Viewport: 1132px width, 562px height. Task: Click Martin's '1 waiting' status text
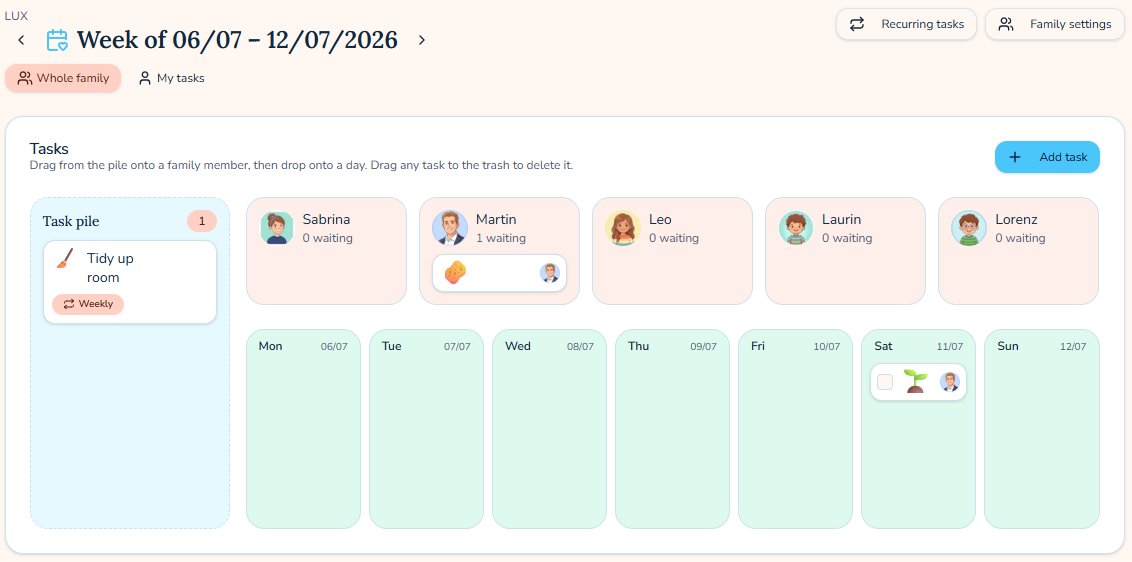click(x=501, y=238)
